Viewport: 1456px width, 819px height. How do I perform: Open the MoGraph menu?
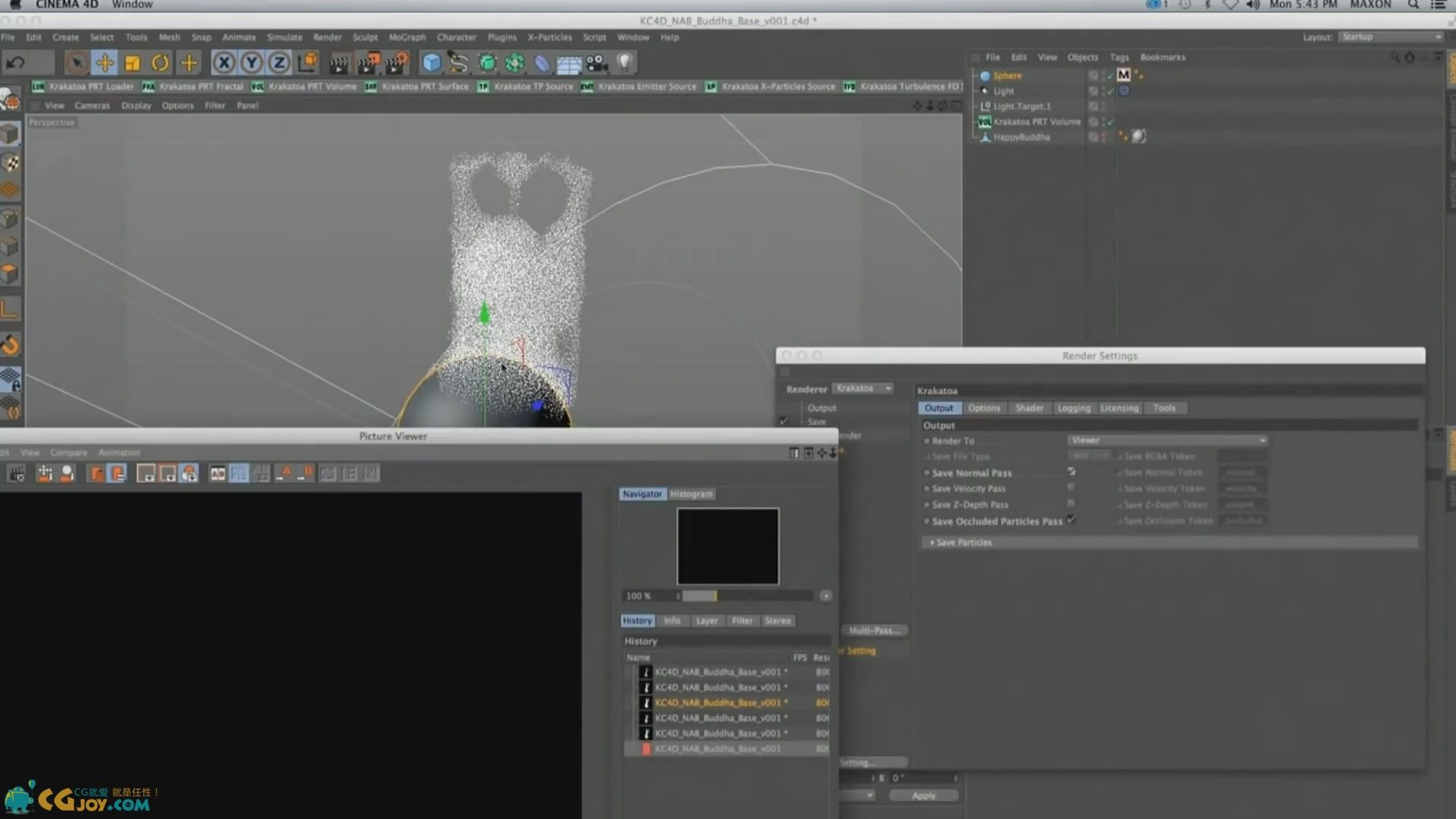click(407, 37)
